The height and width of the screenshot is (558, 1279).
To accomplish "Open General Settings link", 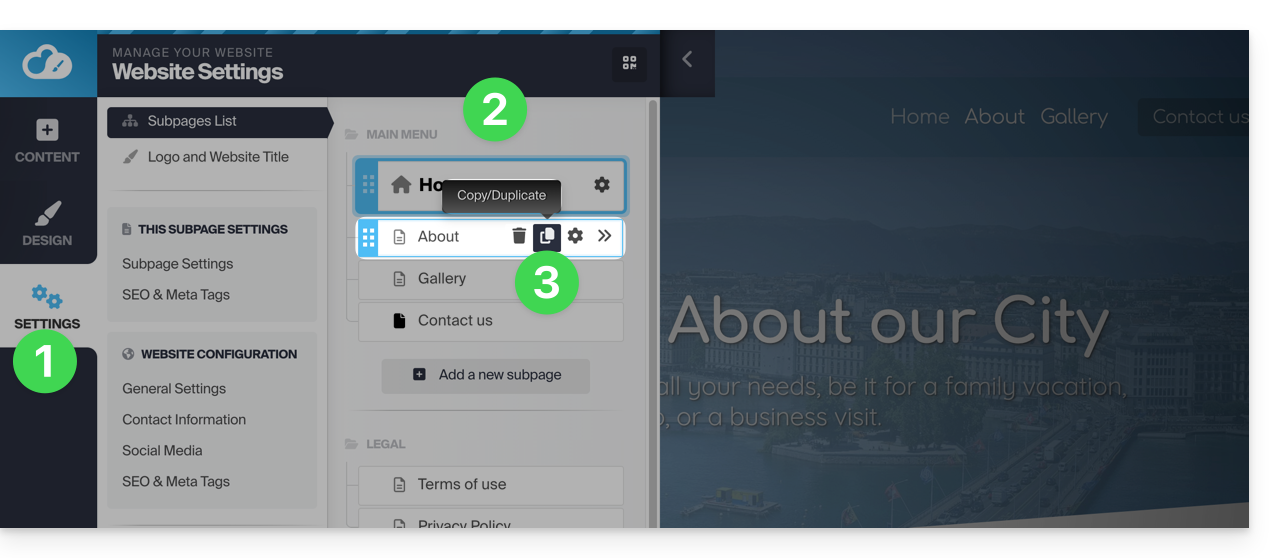I will [x=174, y=389].
